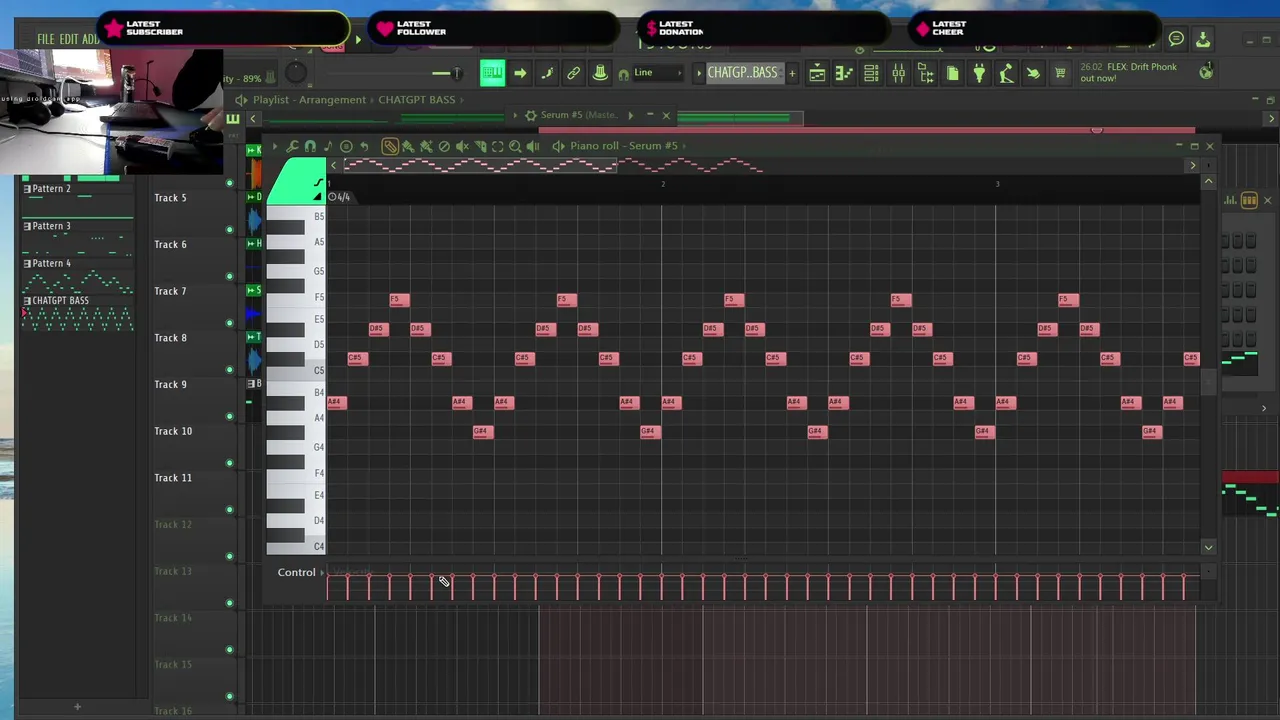1280x720 pixels.
Task: Open the plugin picker plug icon
Action: (979, 73)
